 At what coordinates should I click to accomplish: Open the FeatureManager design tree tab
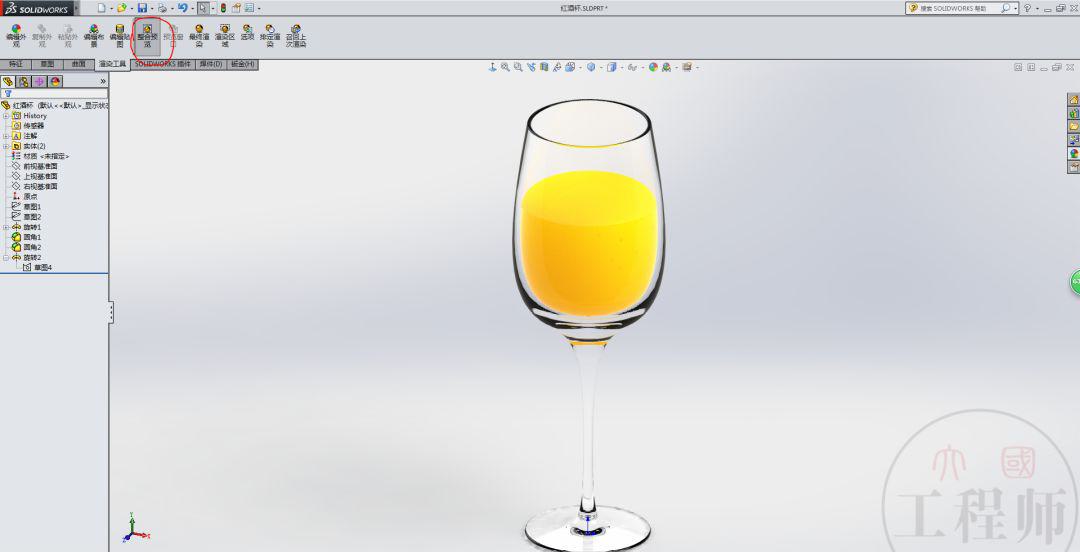click(8, 81)
